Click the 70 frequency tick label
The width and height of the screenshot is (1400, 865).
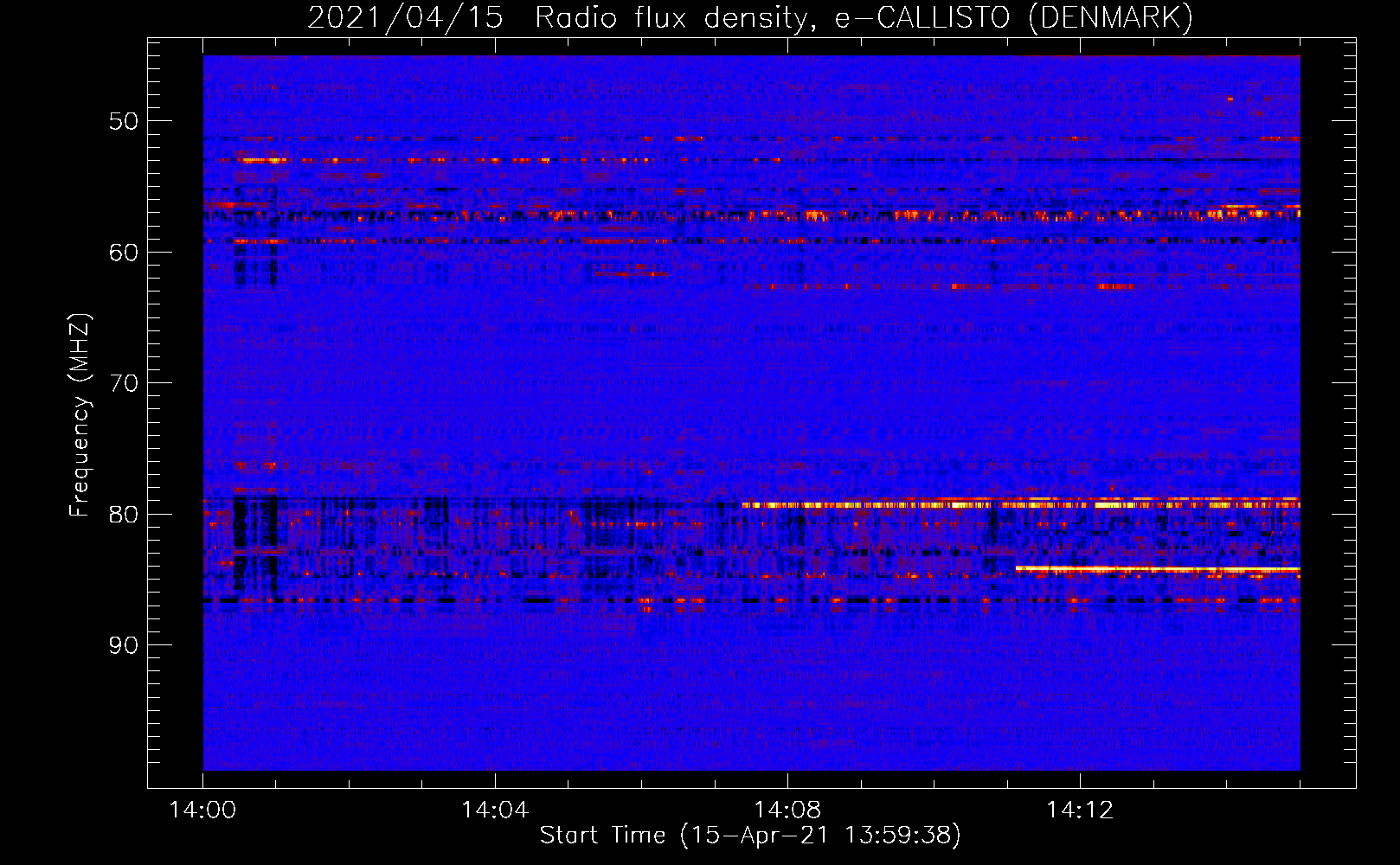click(x=124, y=383)
